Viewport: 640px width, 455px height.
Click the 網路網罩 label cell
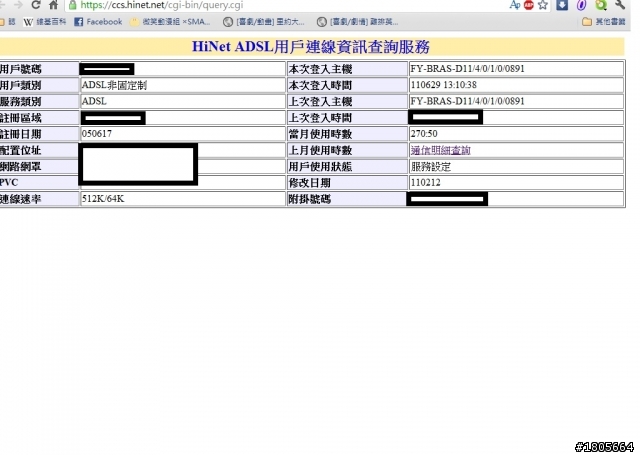(39, 166)
